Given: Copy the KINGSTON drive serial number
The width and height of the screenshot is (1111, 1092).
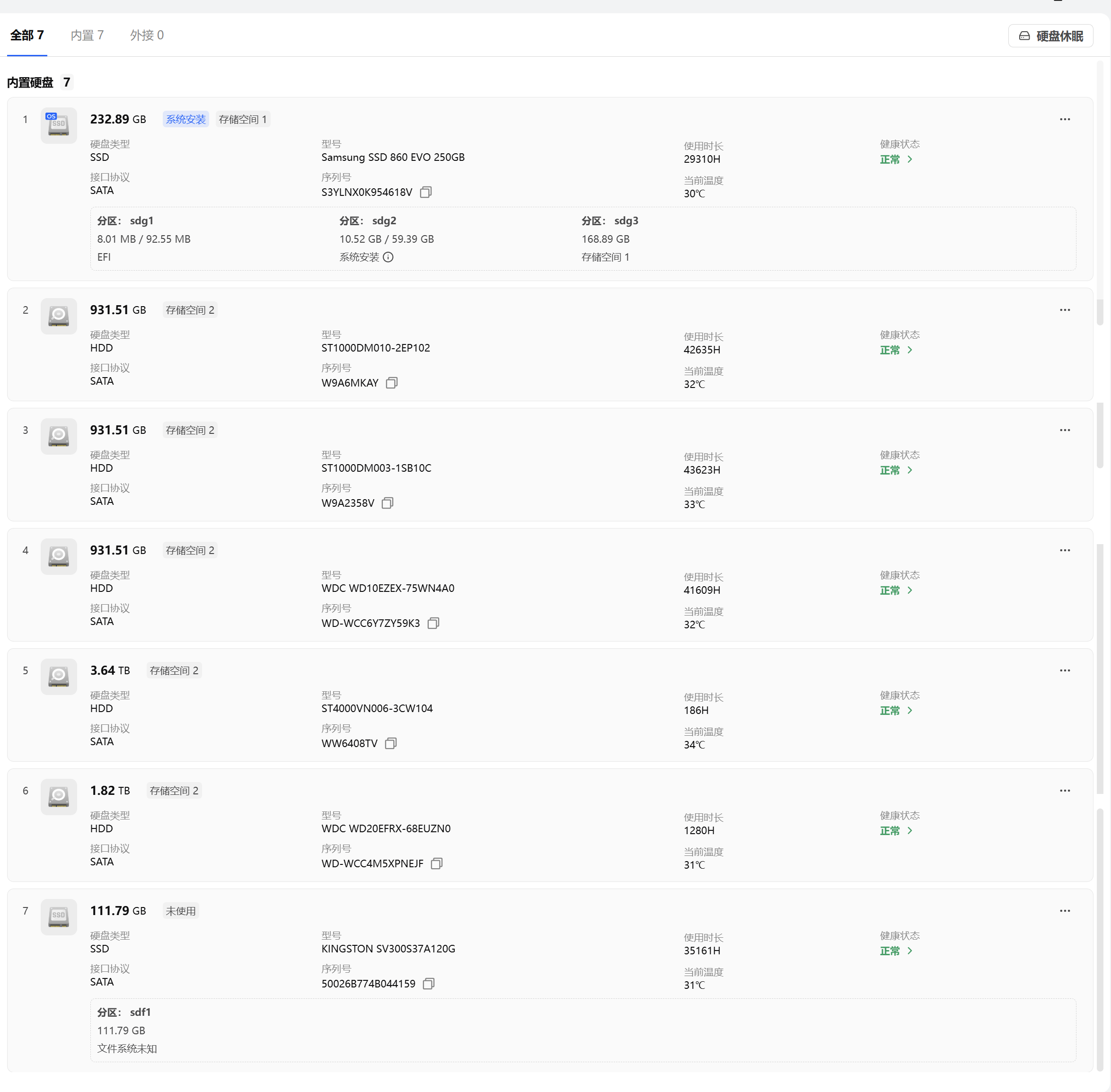Looking at the screenshot, I should (x=429, y=984).
